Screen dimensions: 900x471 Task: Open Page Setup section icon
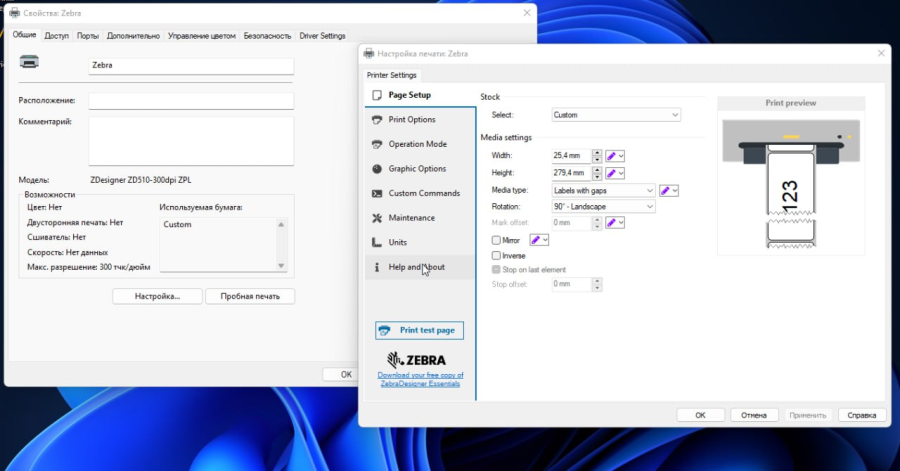click(x=377, y=95)
